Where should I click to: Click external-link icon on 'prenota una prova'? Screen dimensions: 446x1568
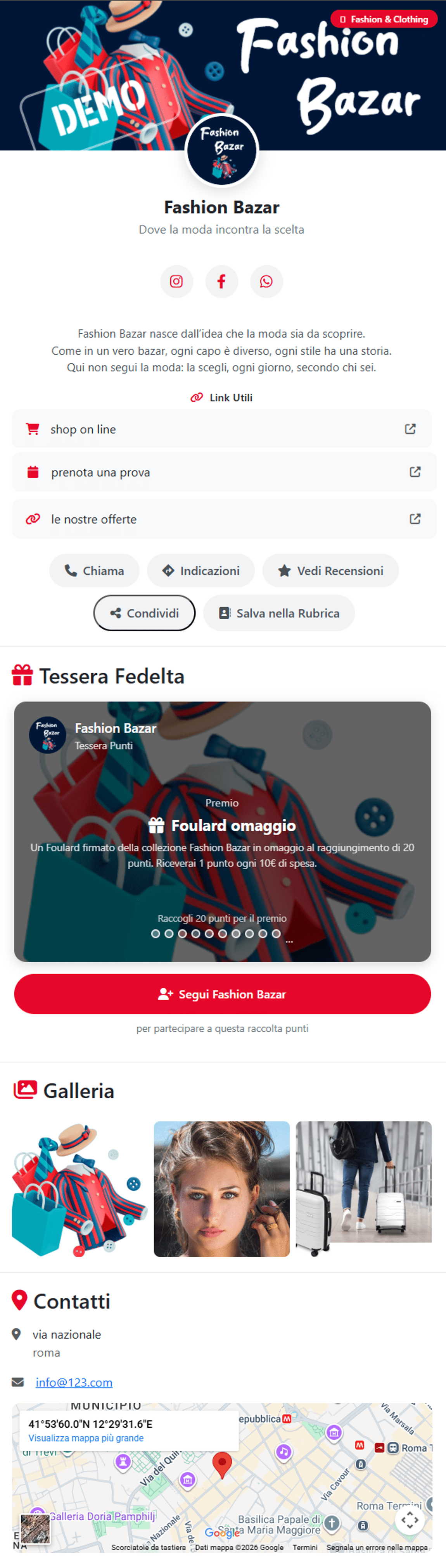[x=415, y=472]
